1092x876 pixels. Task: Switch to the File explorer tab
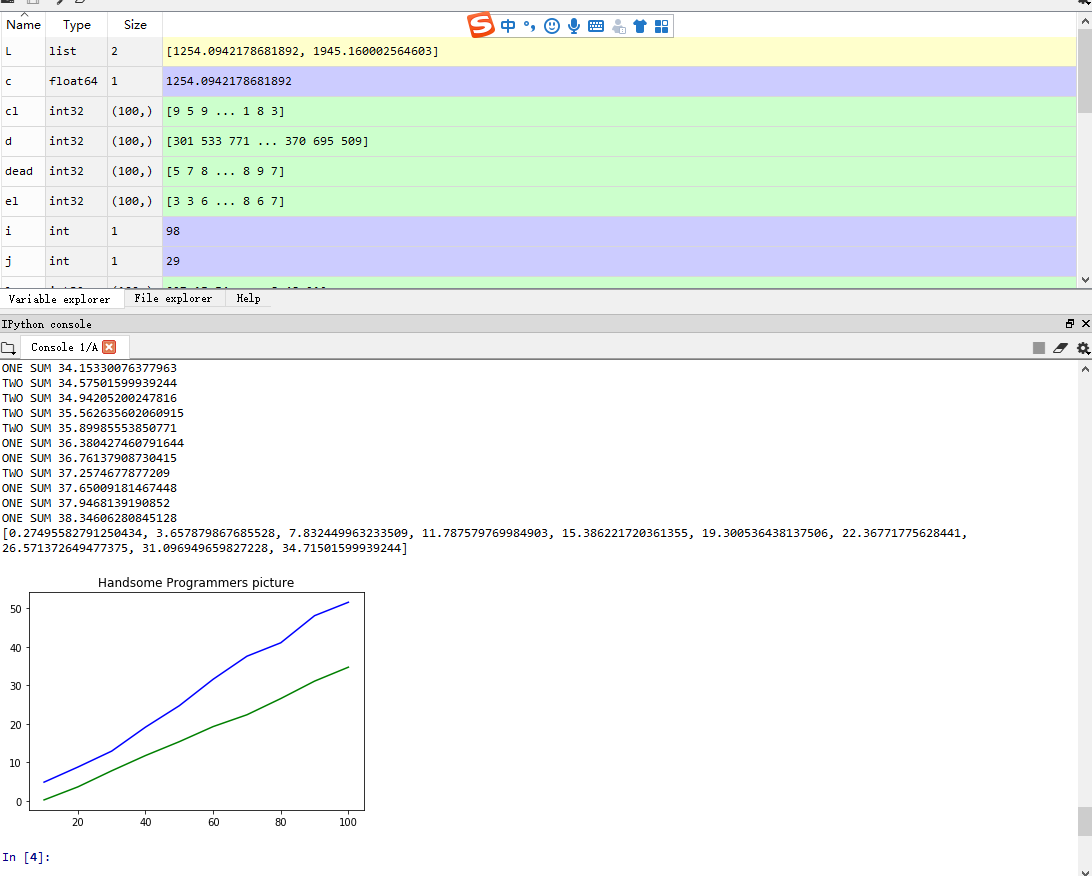[x=173, y=298]
